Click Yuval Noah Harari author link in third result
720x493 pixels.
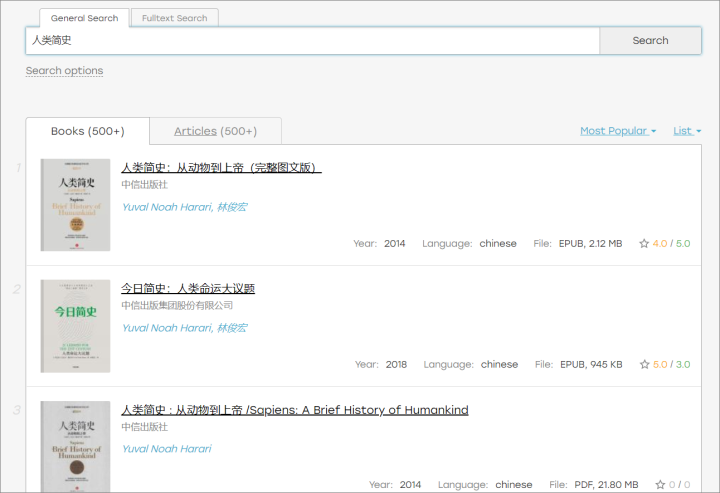coord(167,448)
